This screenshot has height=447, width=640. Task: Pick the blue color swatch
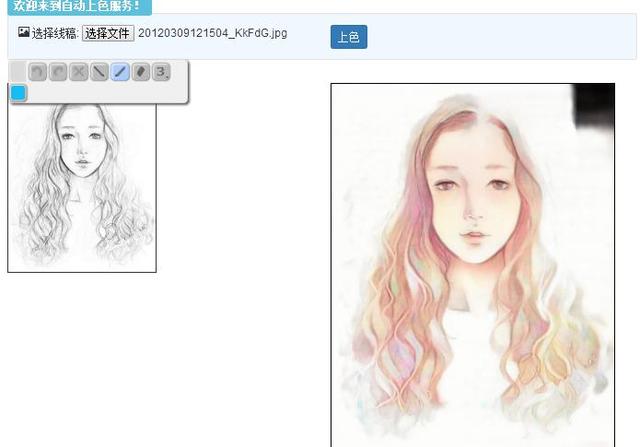[x=18, y=93]
